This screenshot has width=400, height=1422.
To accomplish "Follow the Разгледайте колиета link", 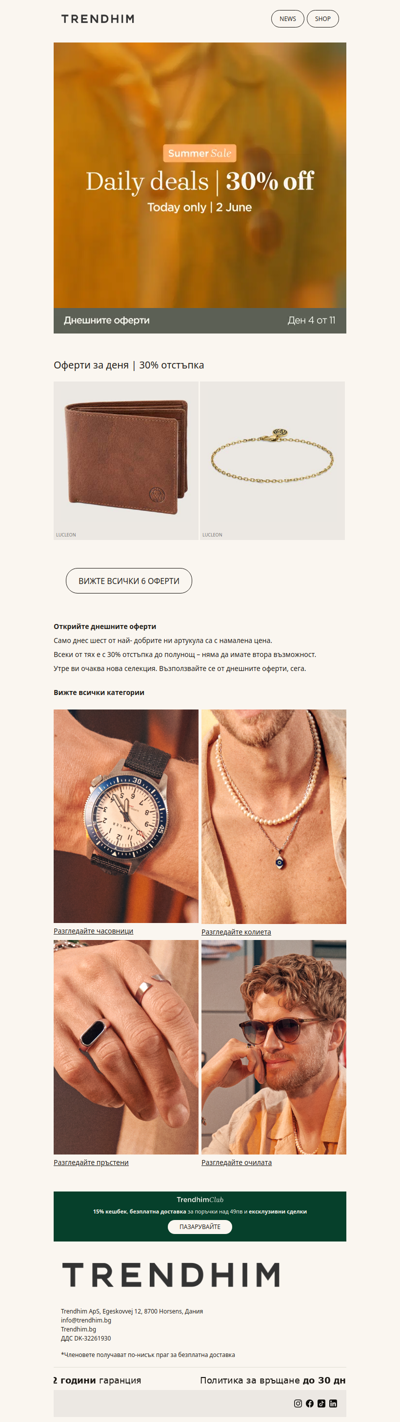I will tap(236, 932).
